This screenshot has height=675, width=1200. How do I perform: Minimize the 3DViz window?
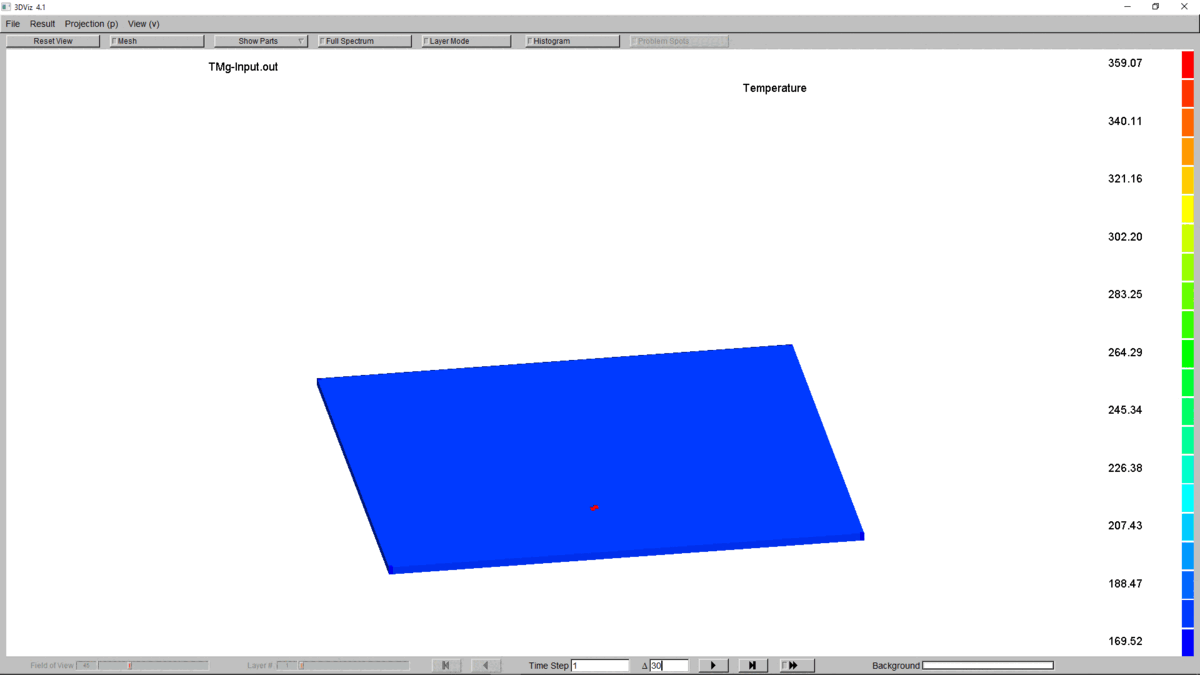pyautogui.click(x=1127, y=7)
